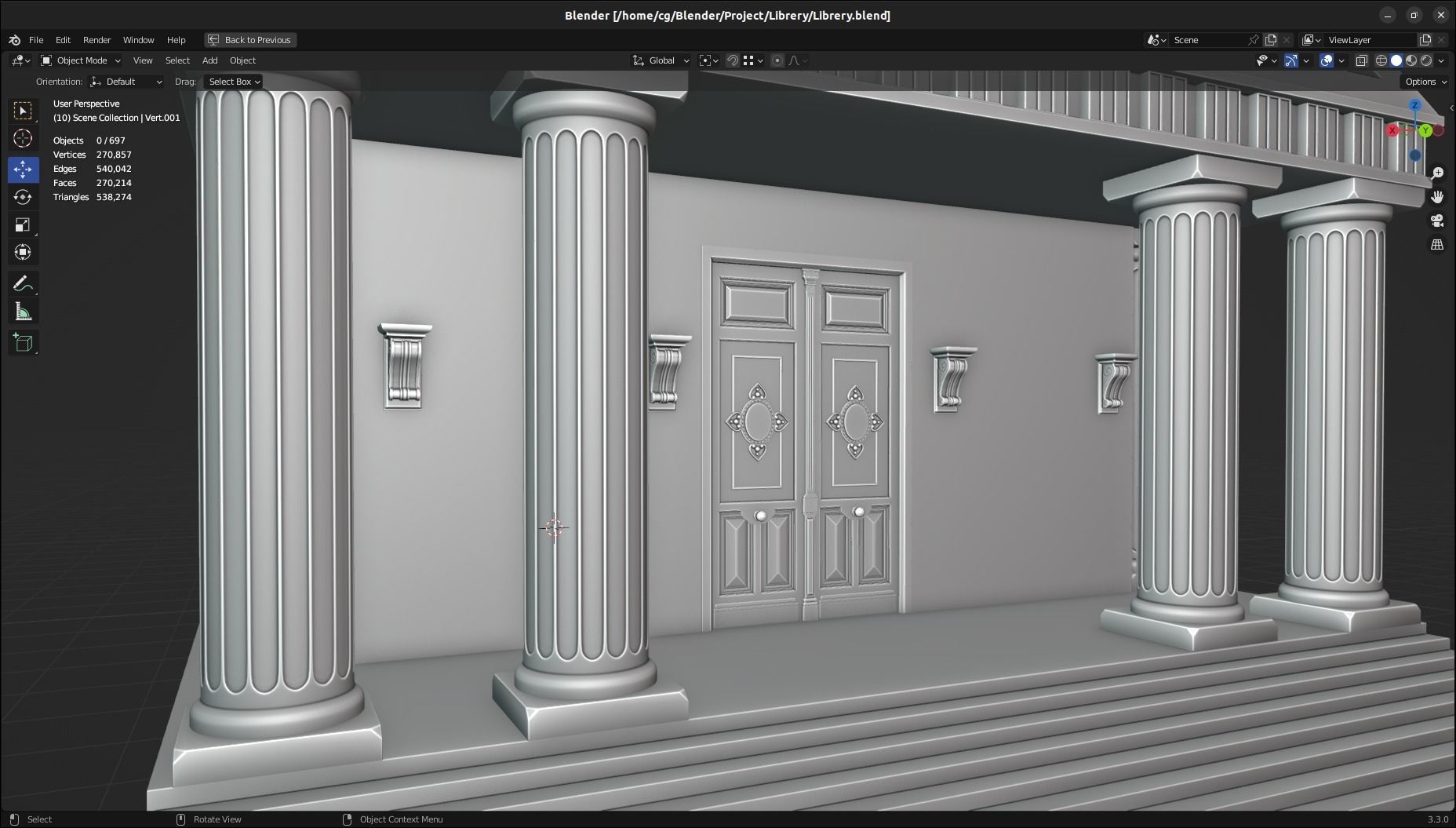Toggle proportional editing
The height and width of the screenshot is (828, 1456).
(x=777, y=60)
